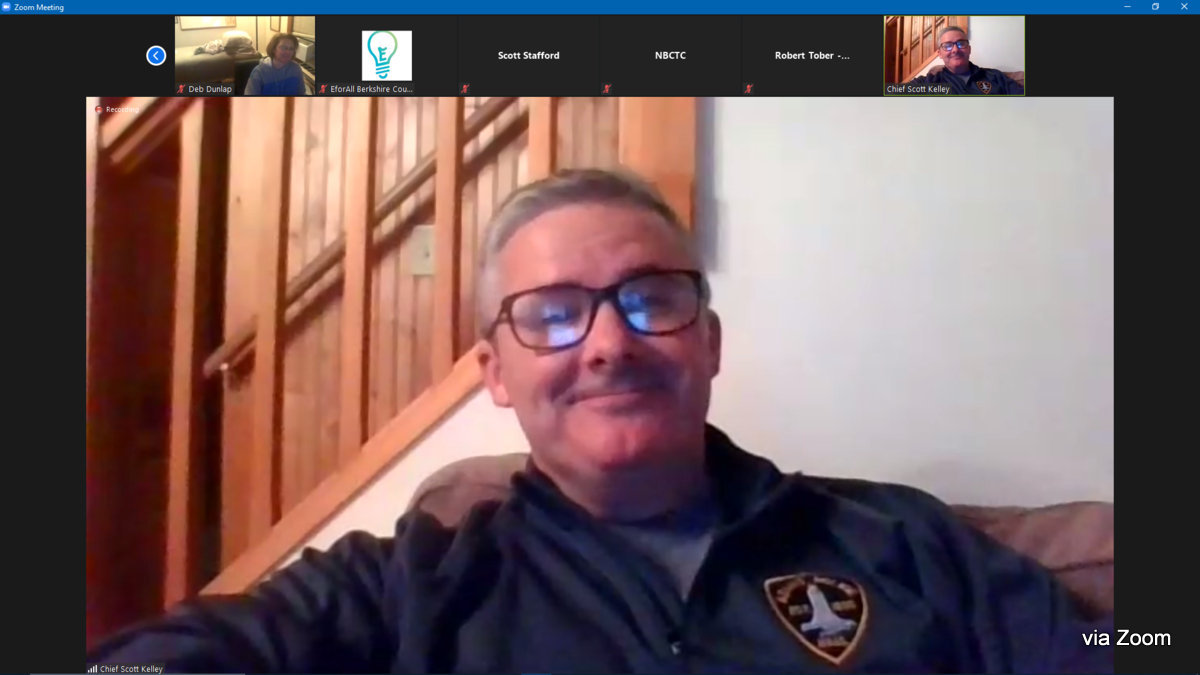1200x675 pixels.
Task: Select the NBCTC participant tile
Action: tap(670, 55)
